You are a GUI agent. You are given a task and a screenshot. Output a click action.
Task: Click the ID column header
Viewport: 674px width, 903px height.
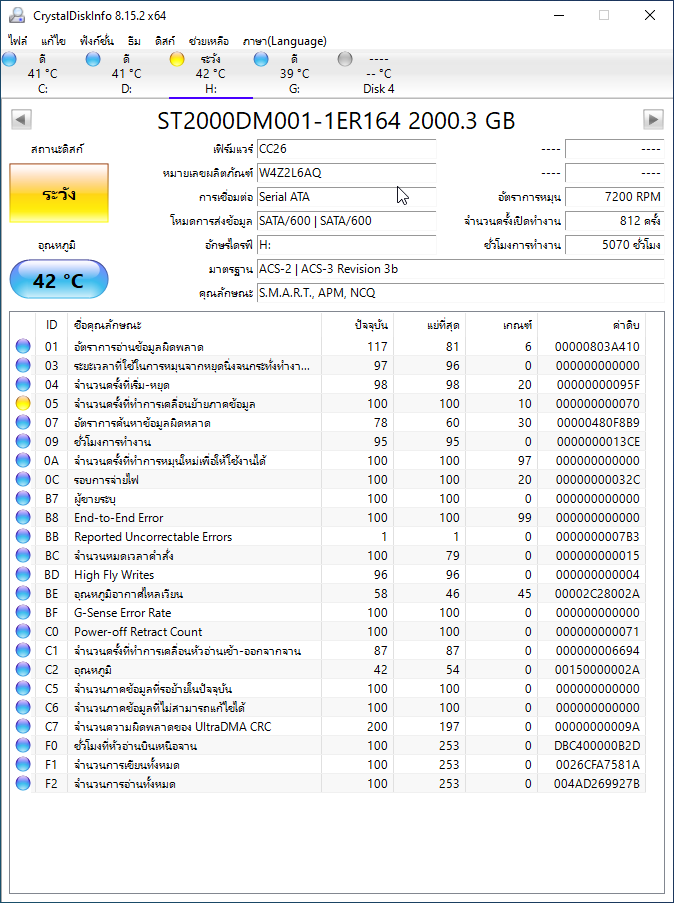click(x=52, y=325)
